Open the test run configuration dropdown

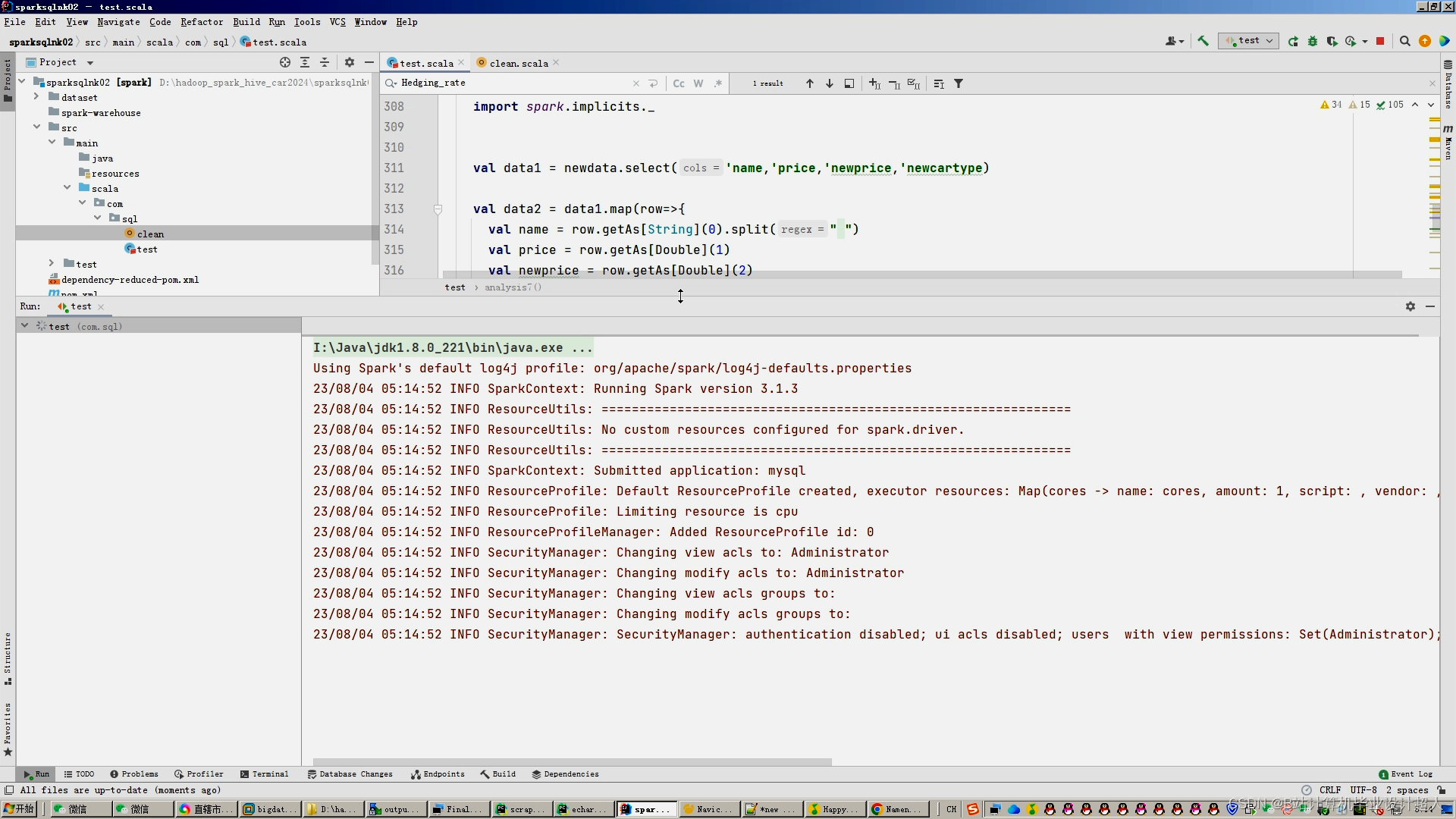[1249, 41]
